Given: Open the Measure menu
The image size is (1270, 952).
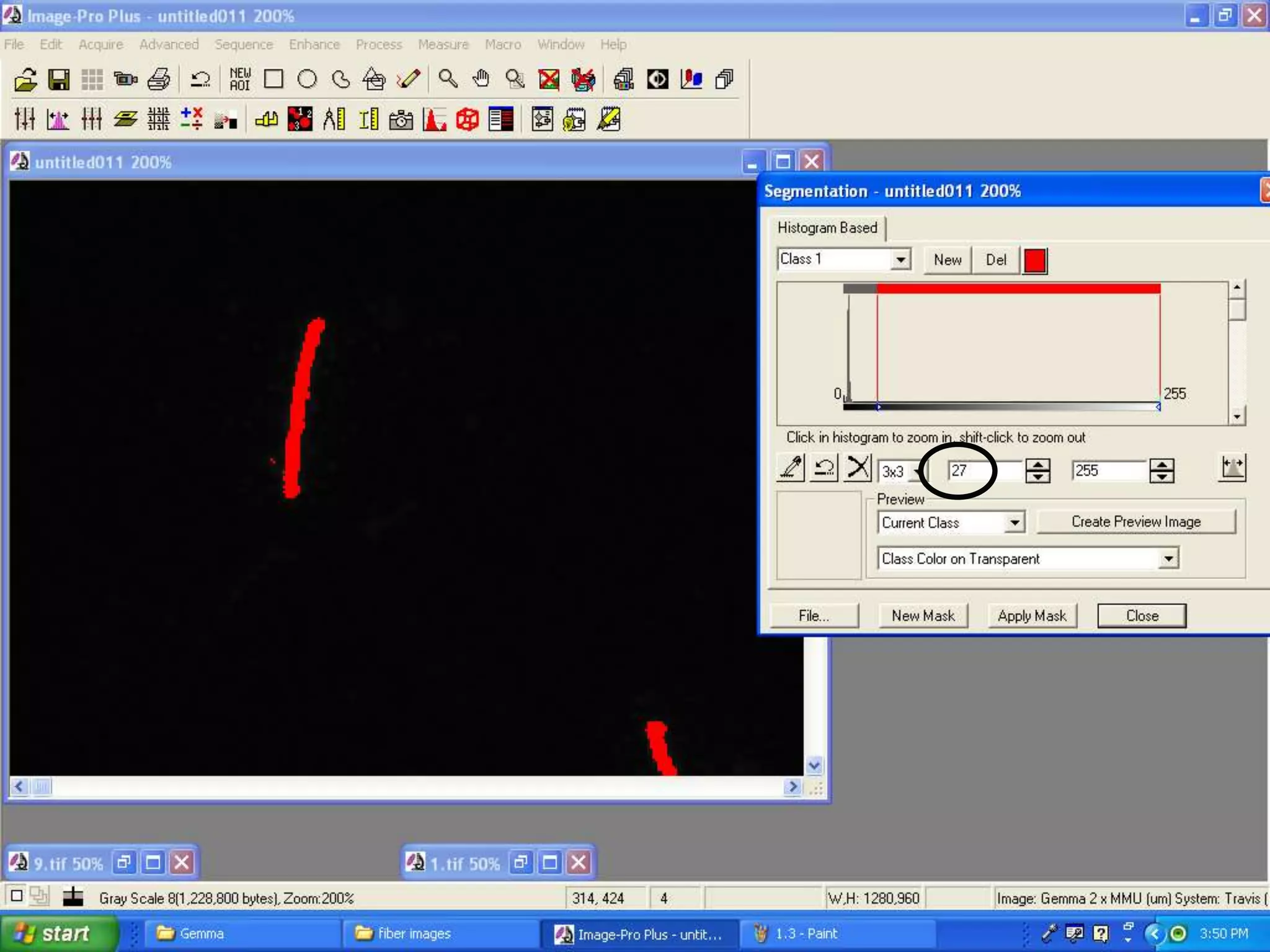Looking at the screenshot, I should (x=443, y=45).
